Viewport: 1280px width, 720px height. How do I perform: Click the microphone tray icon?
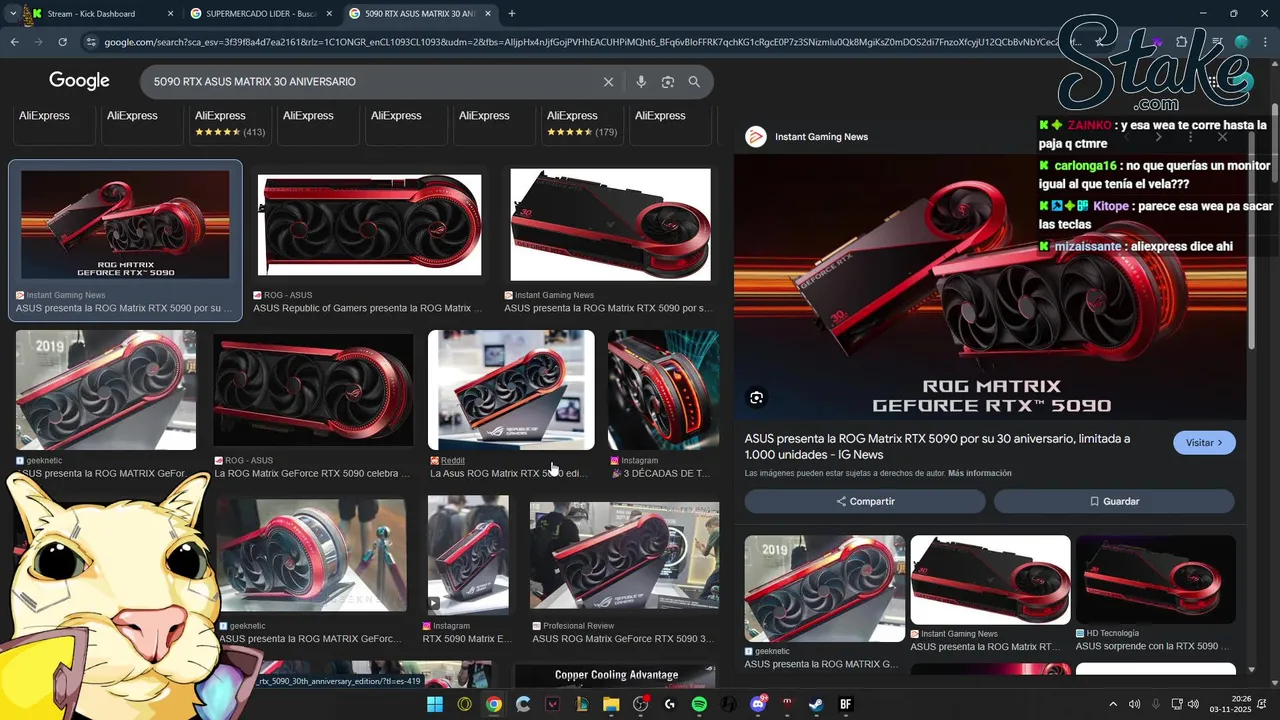click(x=1155, y=705)
